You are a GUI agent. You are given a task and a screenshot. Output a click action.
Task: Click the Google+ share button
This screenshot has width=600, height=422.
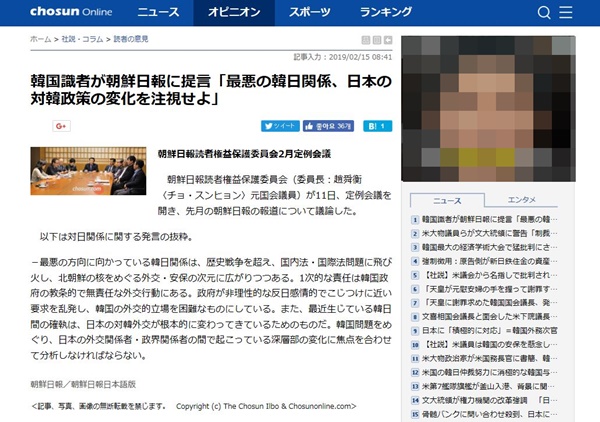point(60,126)
